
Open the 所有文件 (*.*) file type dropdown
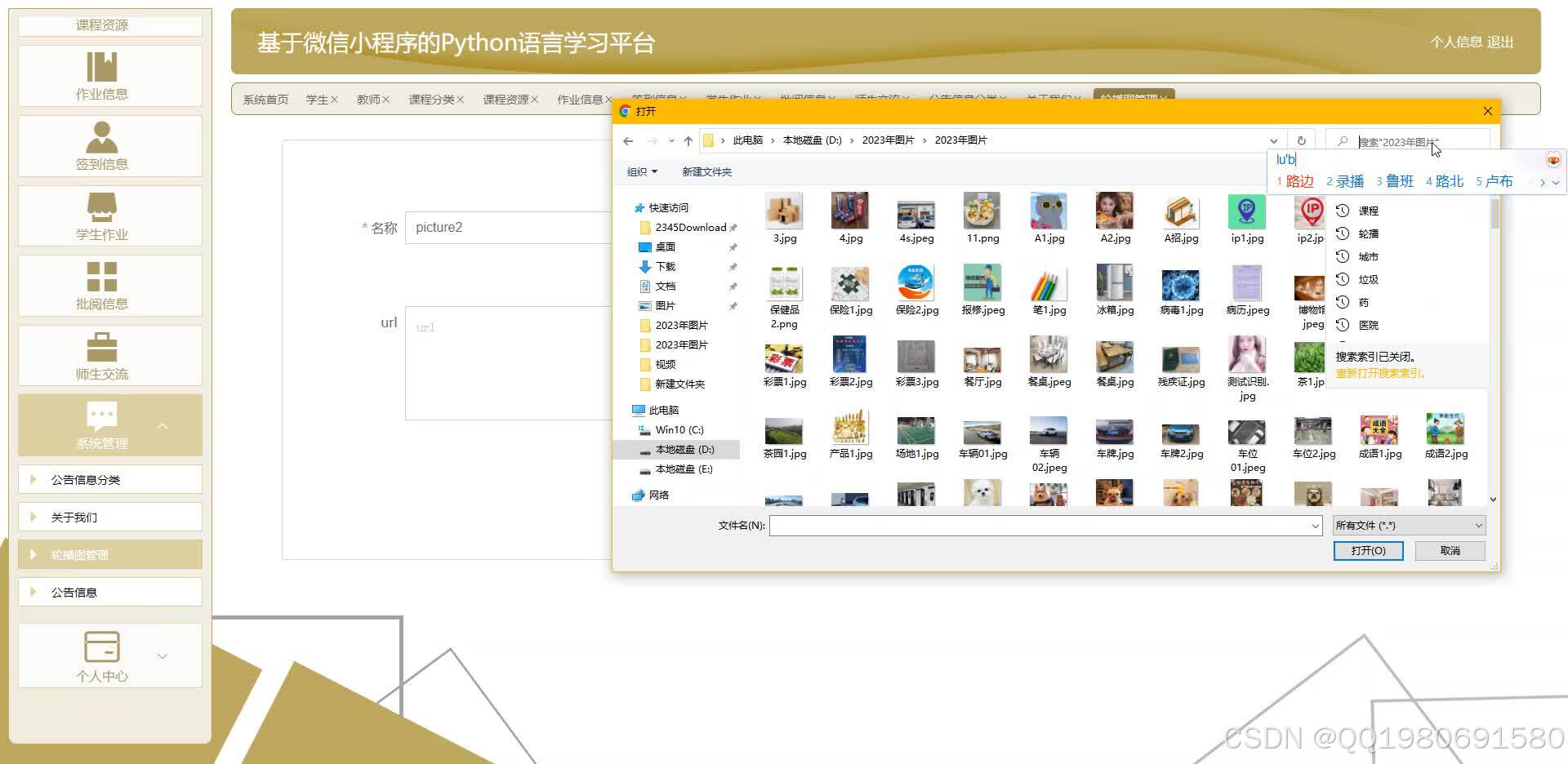[x=1408, y=525]
